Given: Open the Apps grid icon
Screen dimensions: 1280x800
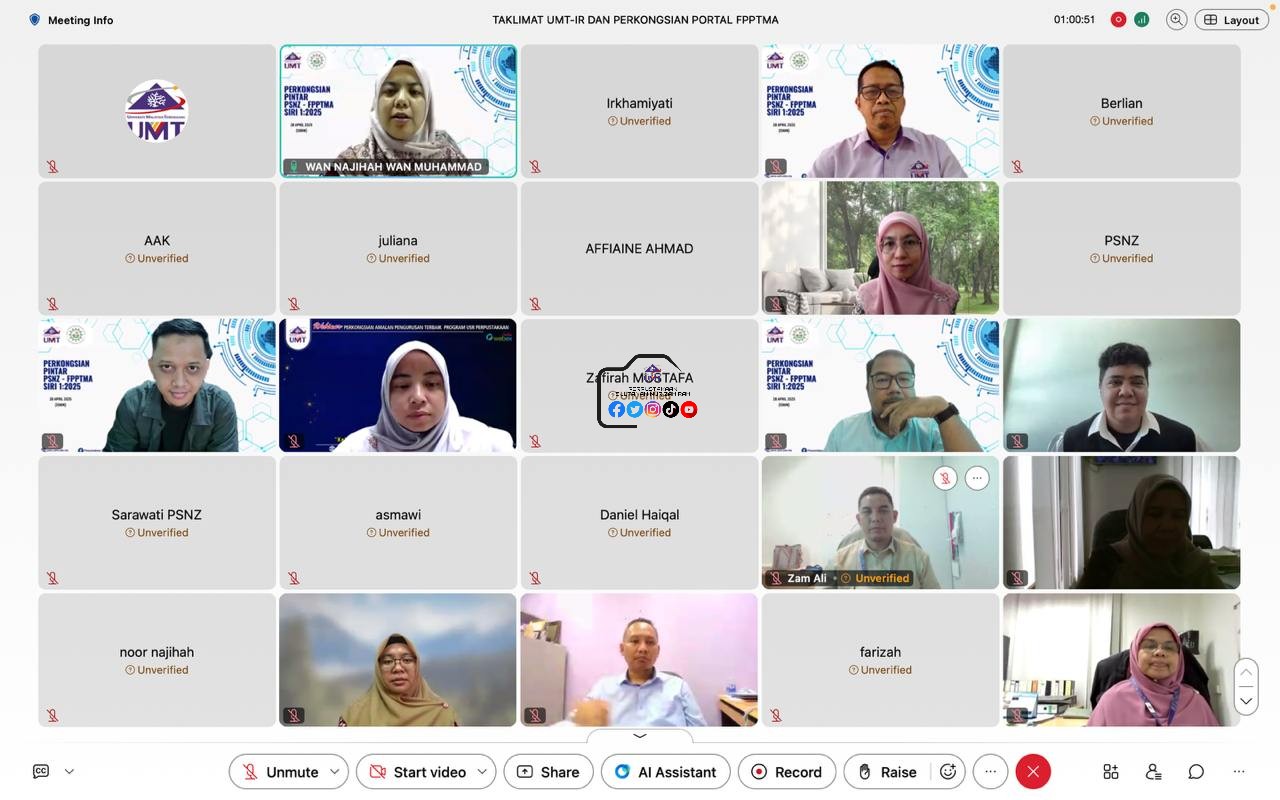Looking at the screenshot, I should [1111, 771].
